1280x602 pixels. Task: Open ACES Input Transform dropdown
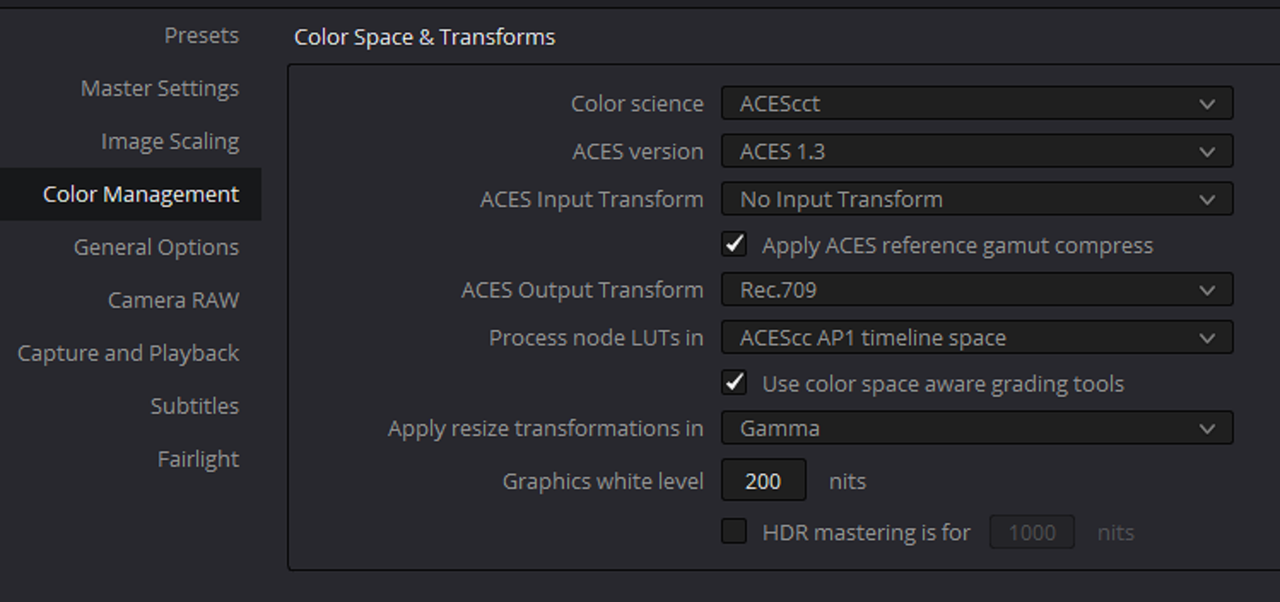pos(977,199)
